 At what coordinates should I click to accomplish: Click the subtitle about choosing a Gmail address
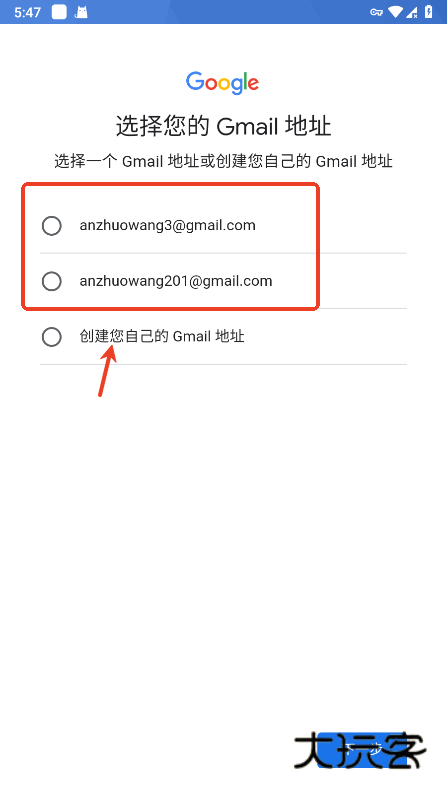pyautogui.click(x=223, y=162)
